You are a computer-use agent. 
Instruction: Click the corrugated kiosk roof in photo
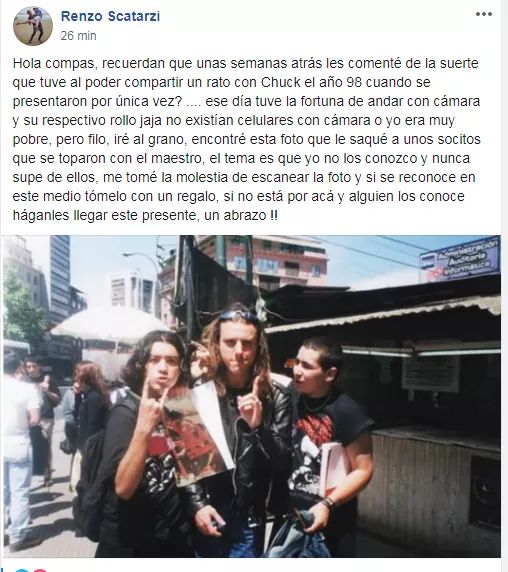click(x=383, y=316)
